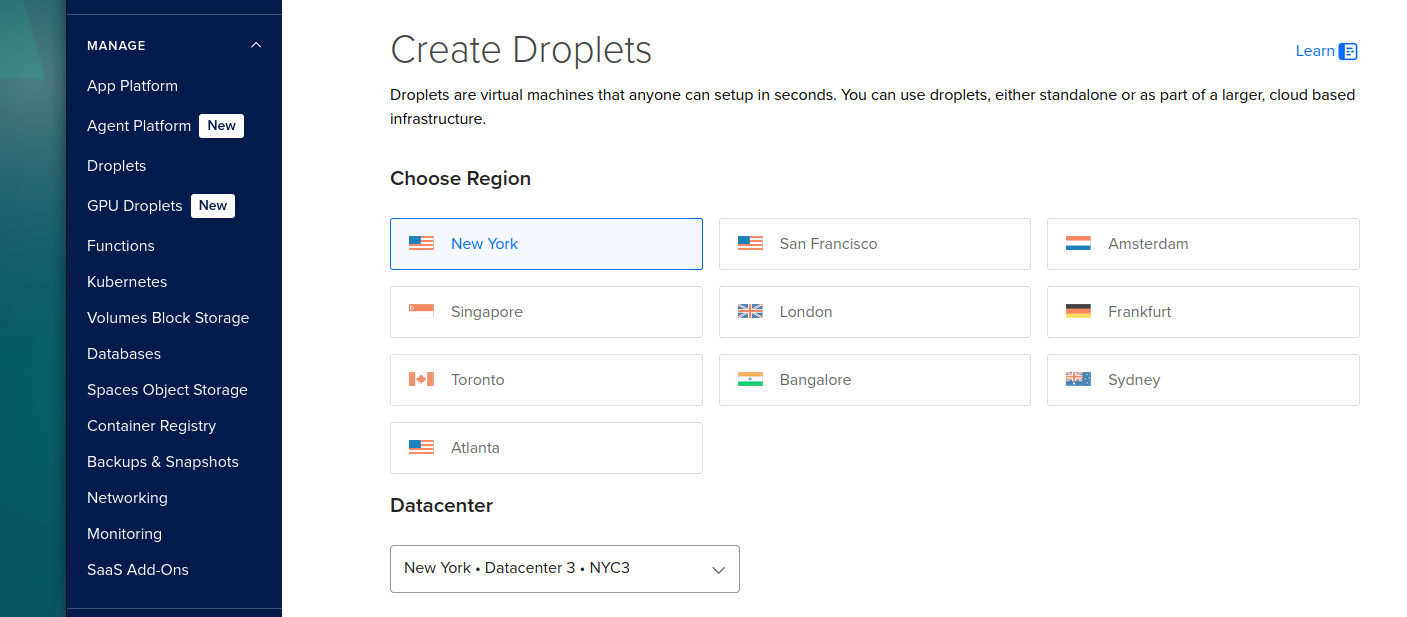Open Volumes Block Storage
Screen dimensions: 1407x617
pos(168,318)
